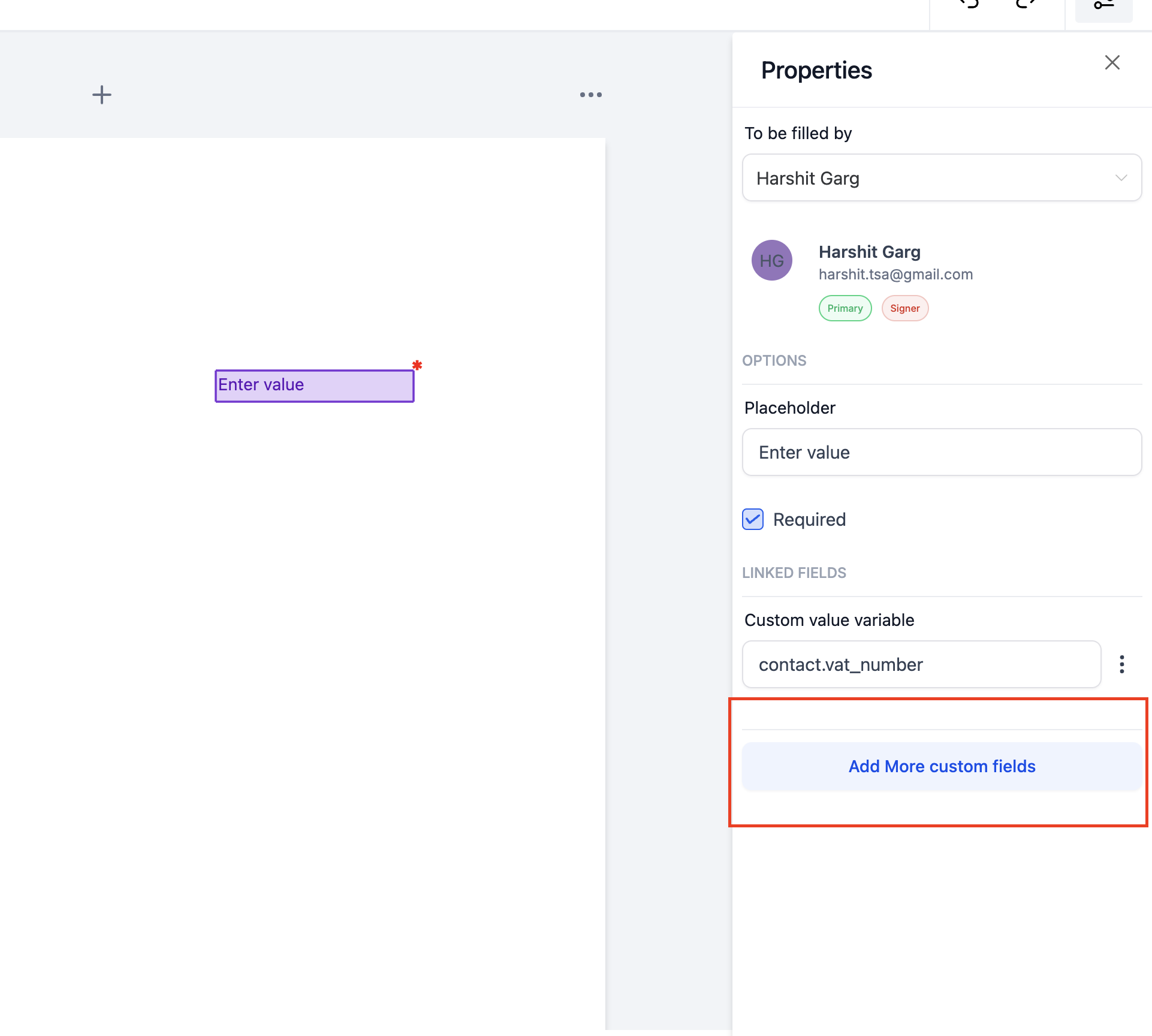
Task: Click into the Placeholder input field
Action: point(941,452)
